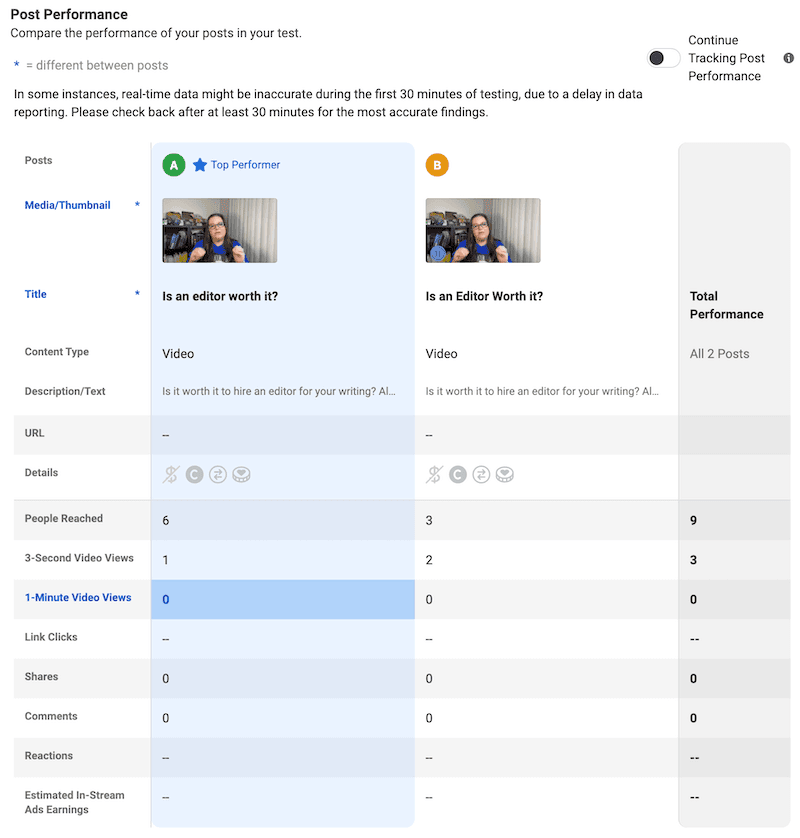Click post A's copyright C icon
The height and width of the screenshot is (838, 800).
[195, 475]
